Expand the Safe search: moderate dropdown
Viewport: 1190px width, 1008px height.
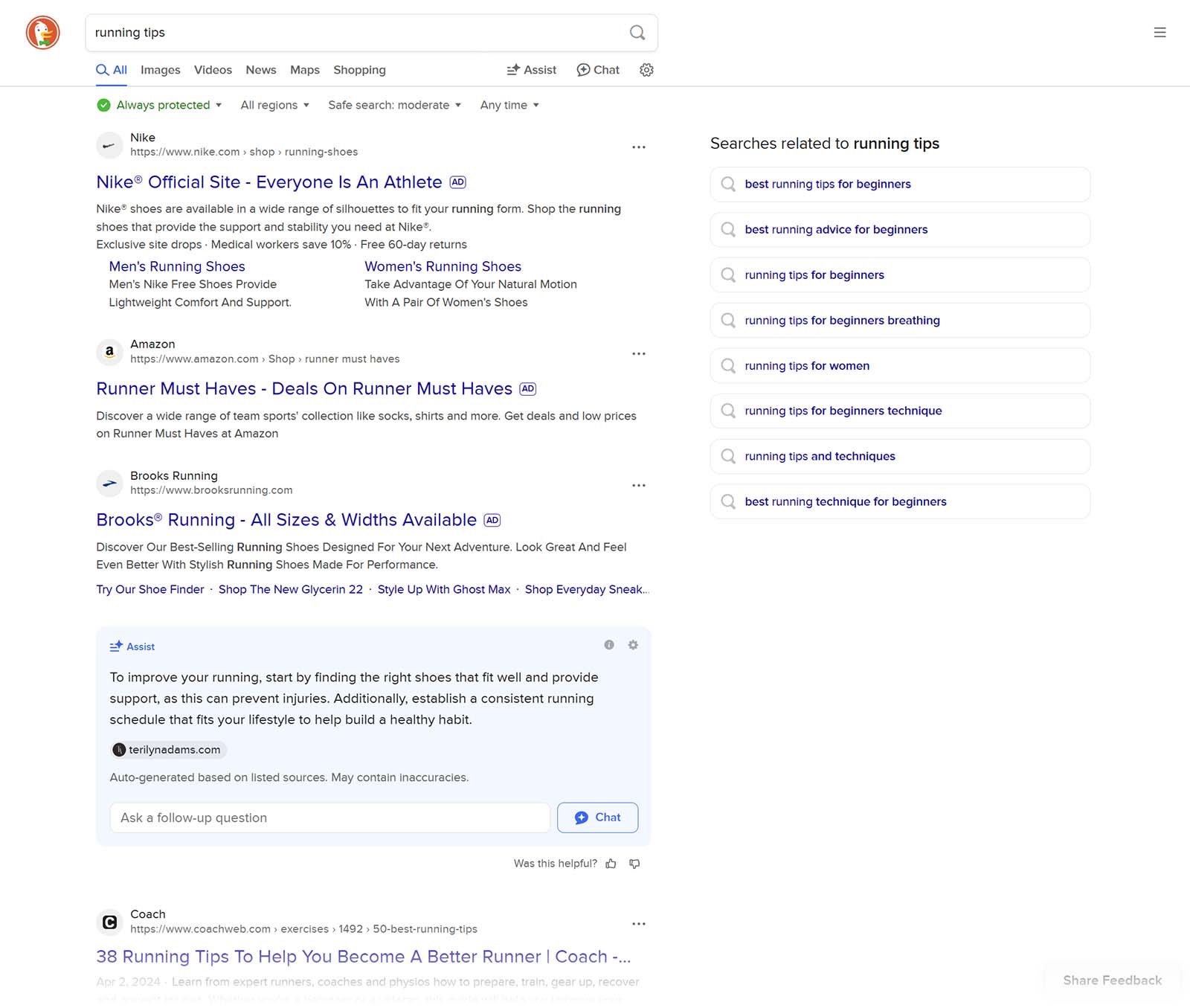pos(395,105)
